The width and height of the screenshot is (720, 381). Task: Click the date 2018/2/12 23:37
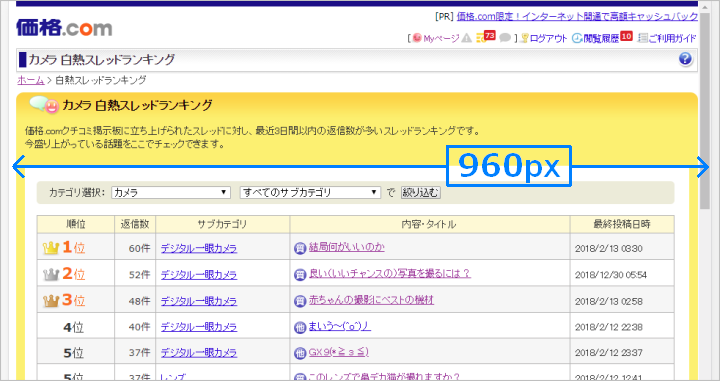point(608,353)
